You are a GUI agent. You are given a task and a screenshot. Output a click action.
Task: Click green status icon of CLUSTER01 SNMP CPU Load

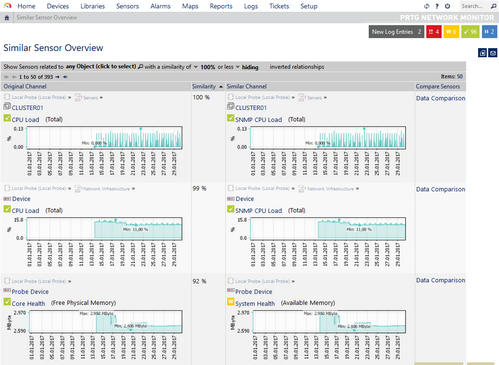(x=231, y=118)
